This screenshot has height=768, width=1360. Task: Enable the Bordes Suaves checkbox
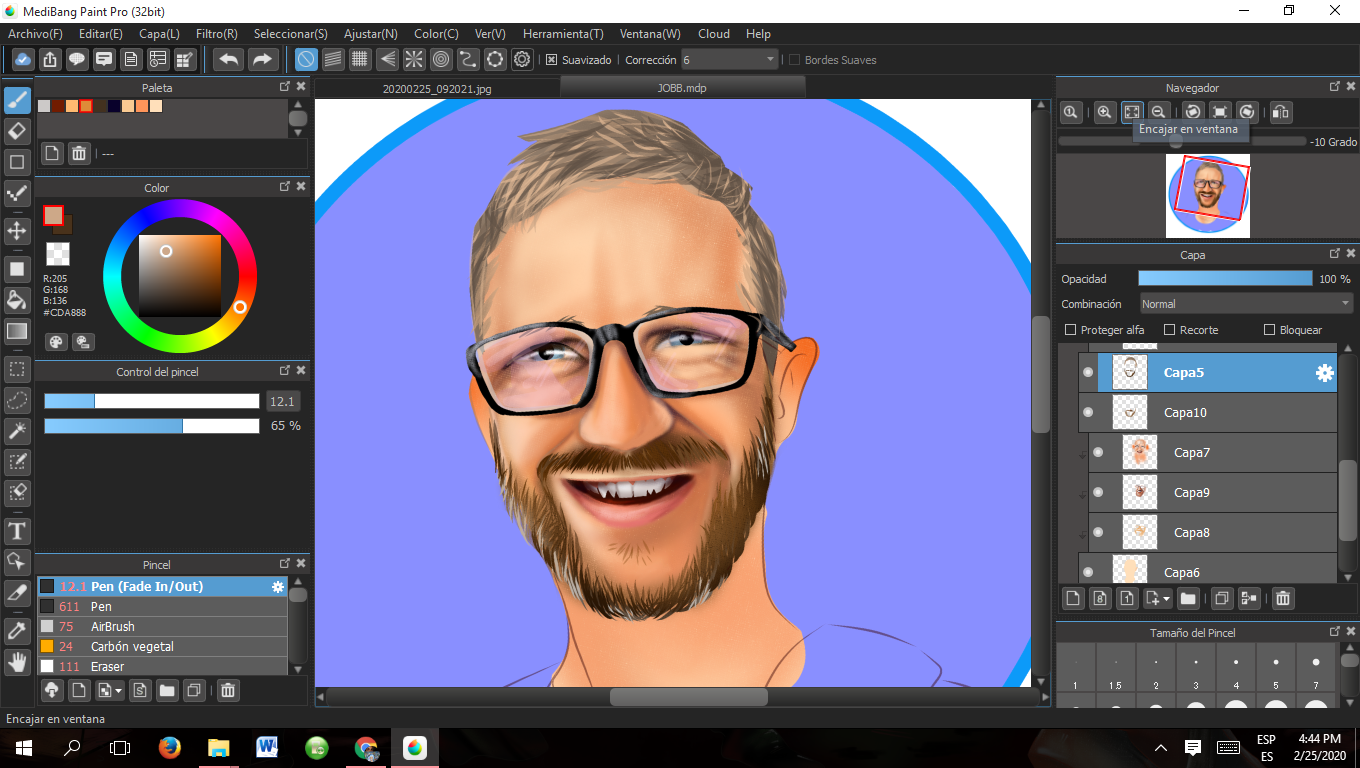tap(794, 60)
